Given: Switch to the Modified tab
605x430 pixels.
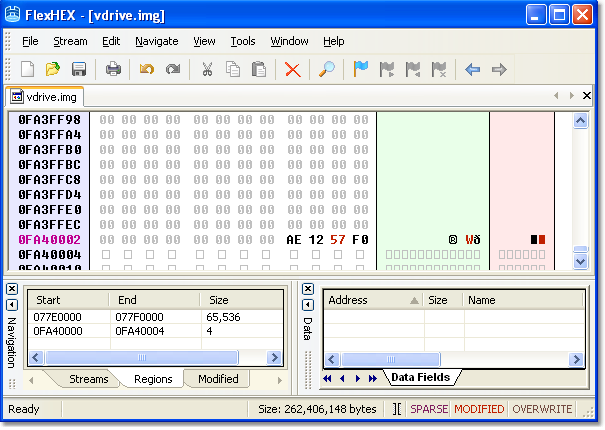Looking at the screenshot, I should (218, 379).
